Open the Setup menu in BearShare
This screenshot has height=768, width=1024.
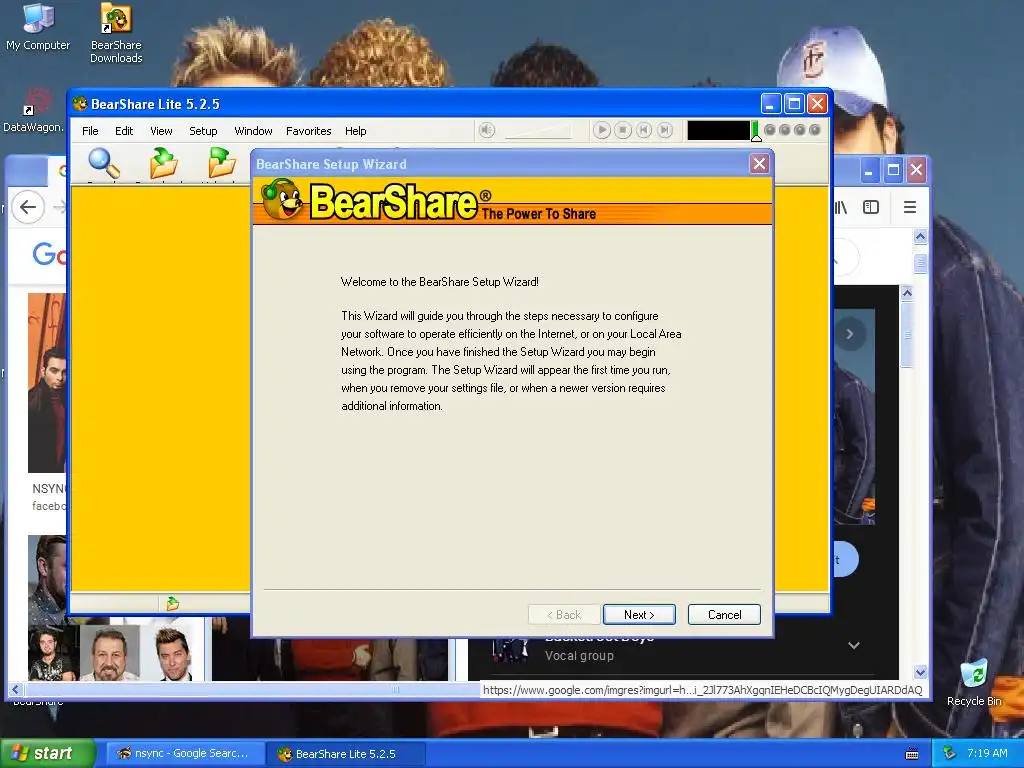[x=203, y=131]
